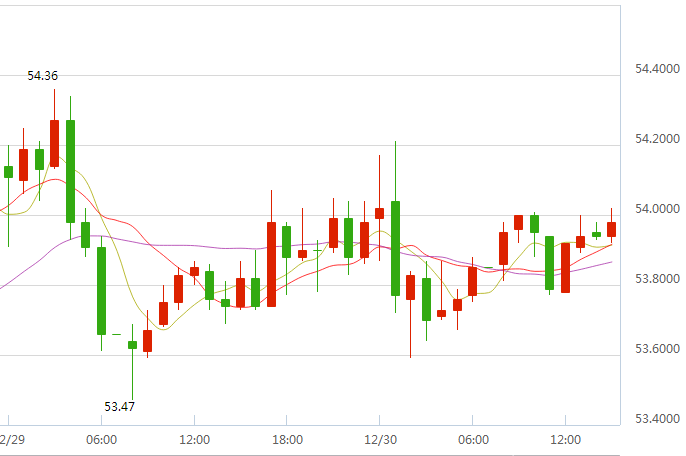Click the 54.36 high price label

[x=42, y=76]
